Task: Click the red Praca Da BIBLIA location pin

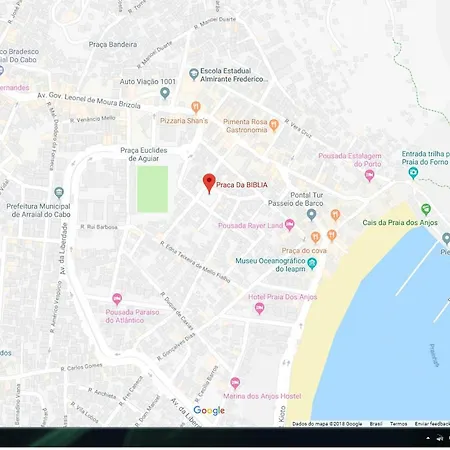Action: click(209, 183)
